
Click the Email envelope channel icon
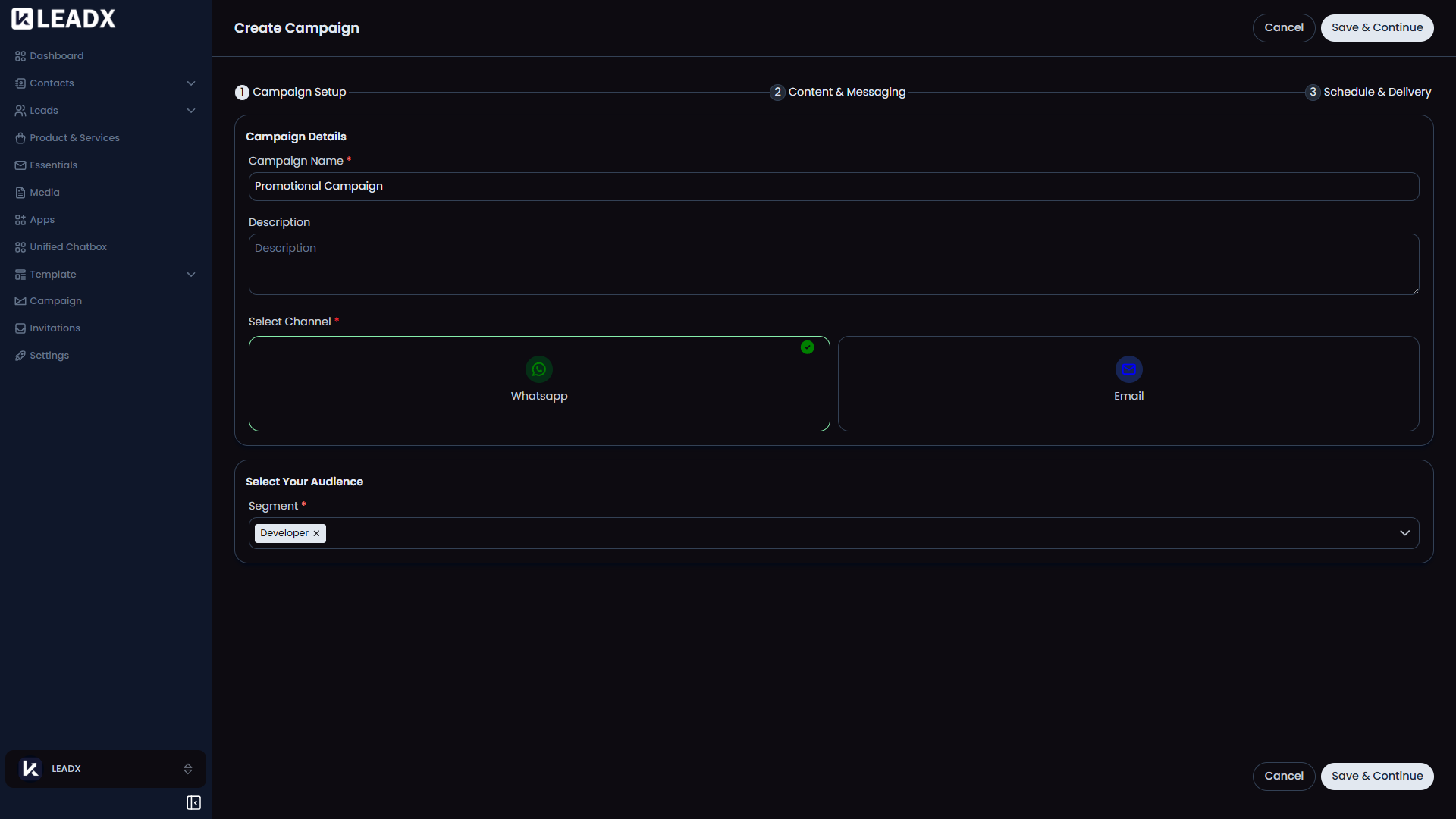coord(1128,369)
